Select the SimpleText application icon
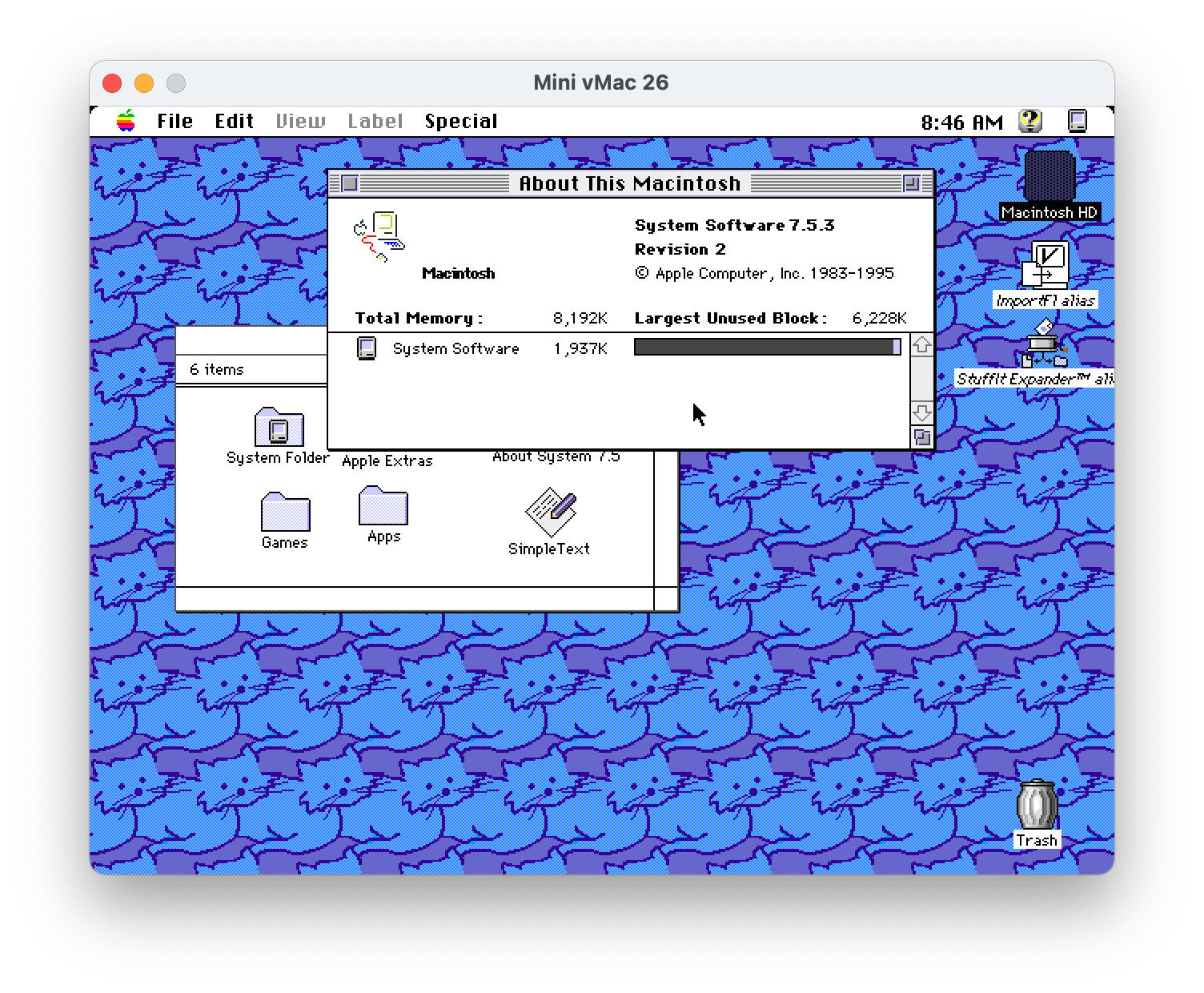Image resolution: width=1204 pixels, height=993 pixels. coord(551,512)
